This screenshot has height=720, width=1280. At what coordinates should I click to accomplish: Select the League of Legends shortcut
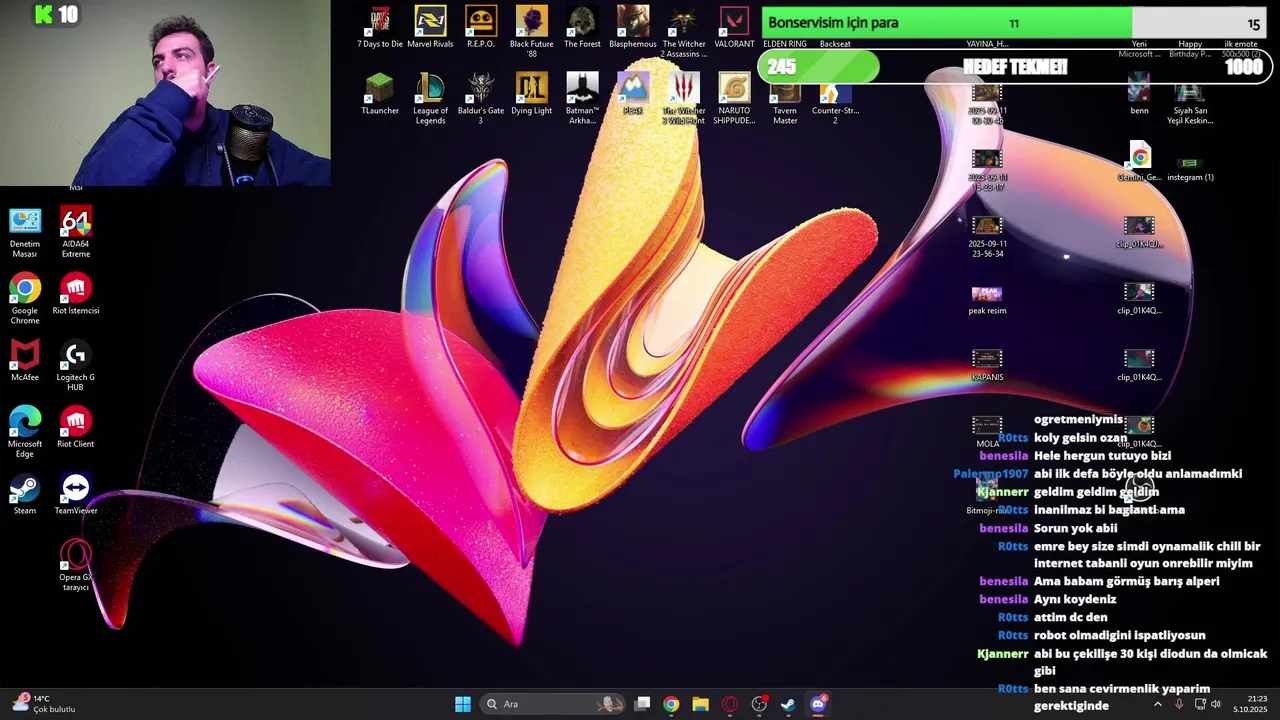click(x=430, y=98)
